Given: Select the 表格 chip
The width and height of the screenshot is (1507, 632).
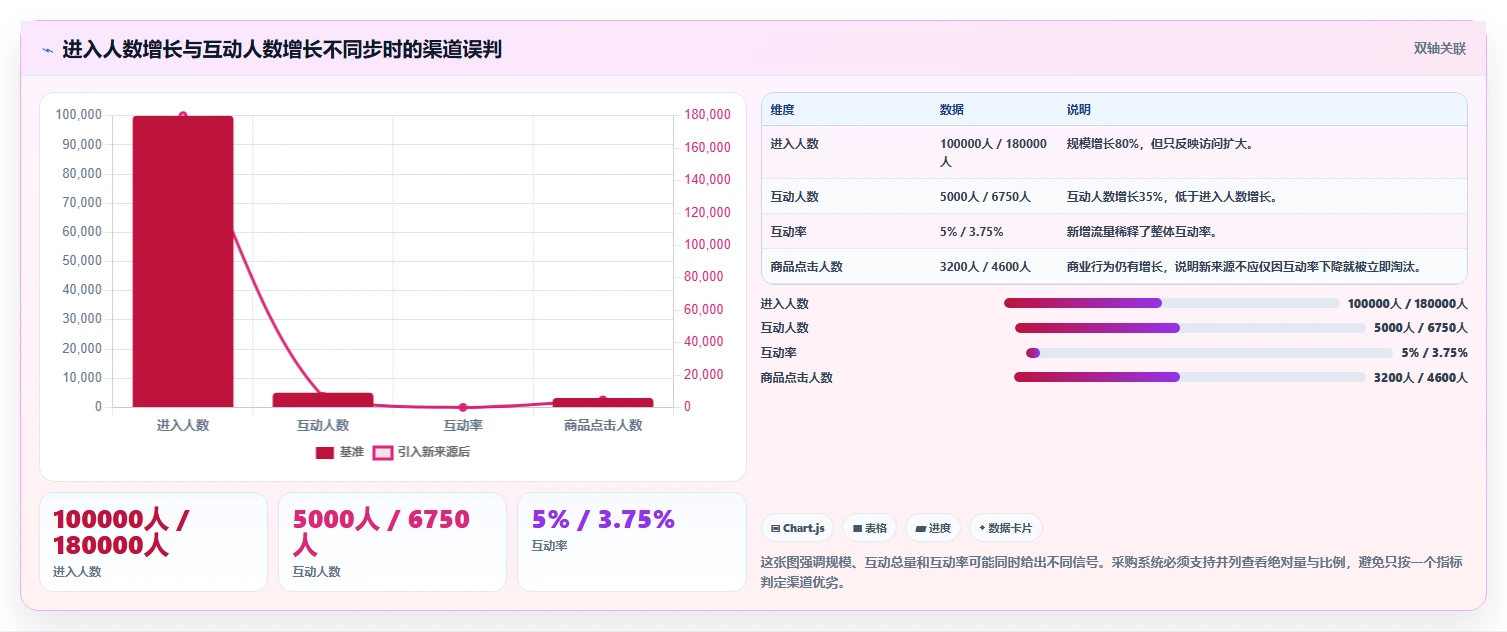Looking at the screenshot, I should [x=870, y=528].
